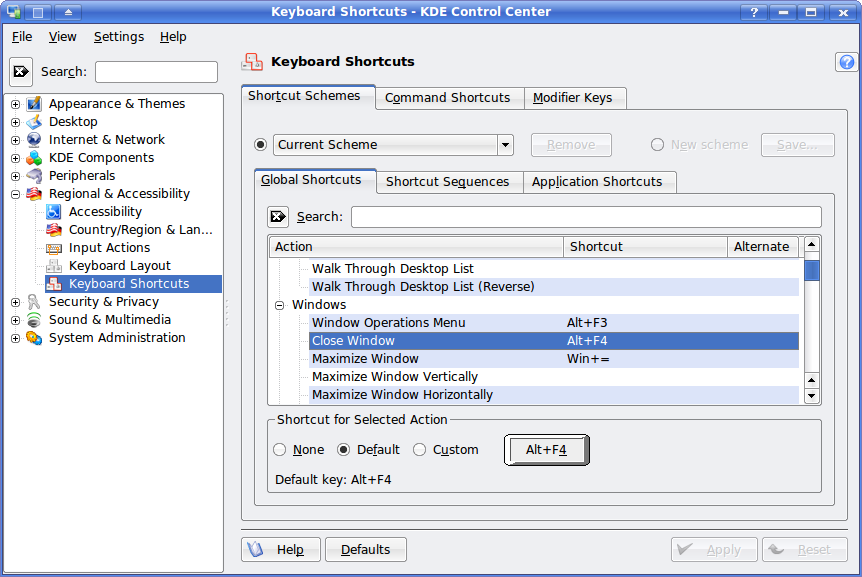Click the Security & Privacy icon

pyautogui.click(x=34, y=302)
